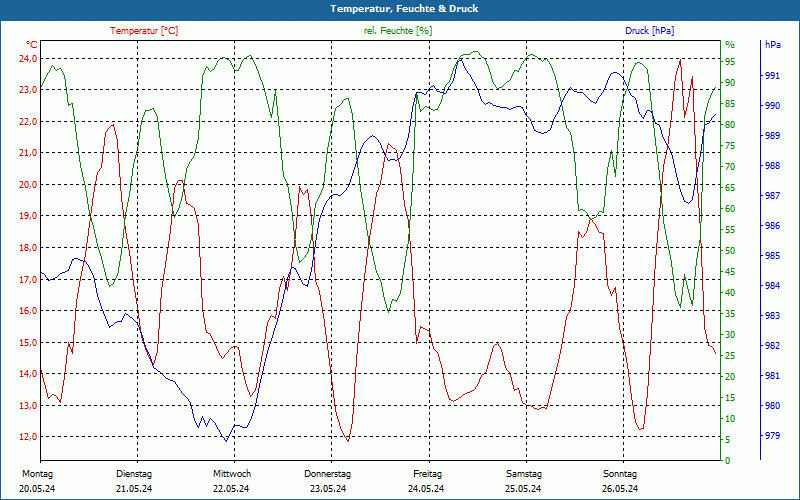Click the '987' pressure axis value
This screenshot has width=800, height=500.
point(773,196)
